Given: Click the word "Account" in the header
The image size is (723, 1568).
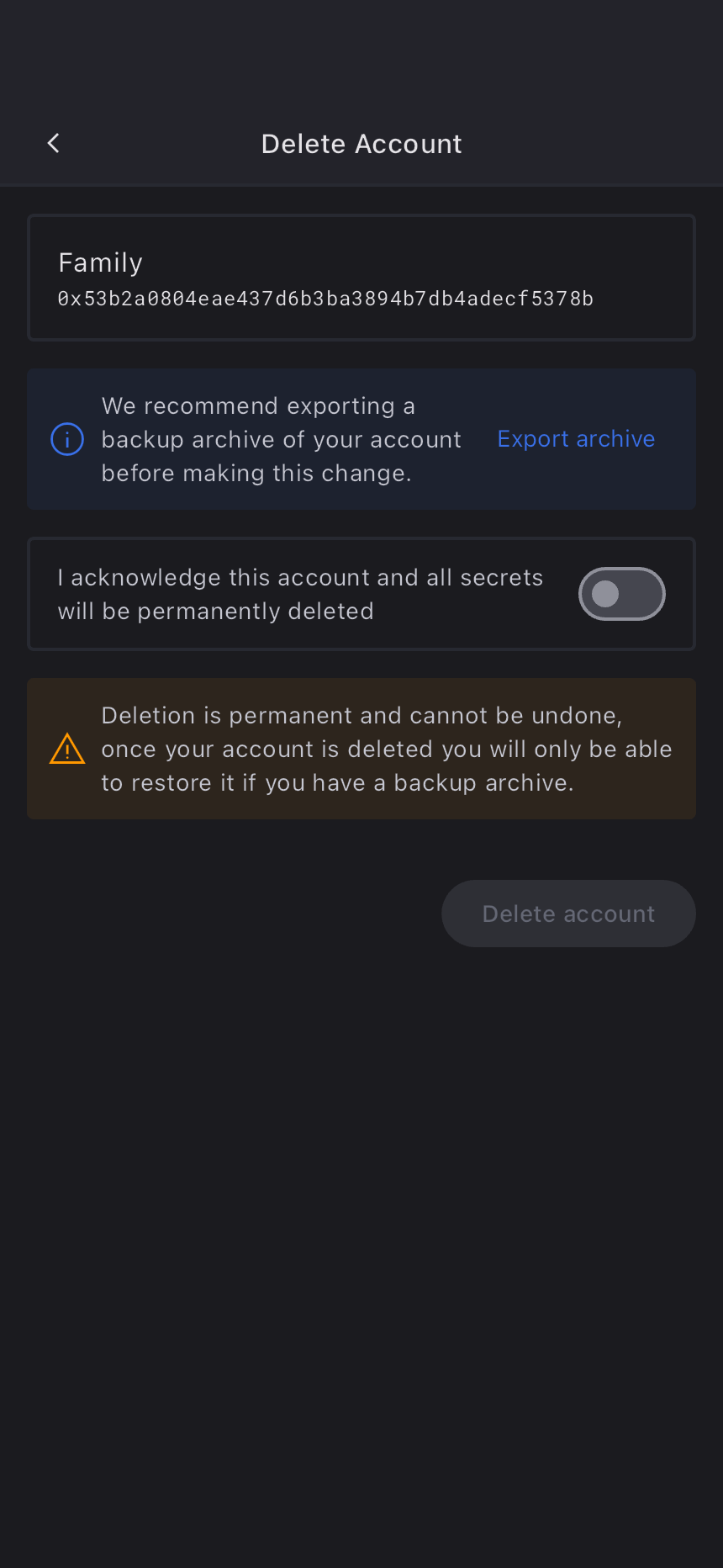Looking at the screenshot, I should tap(409, 144).
